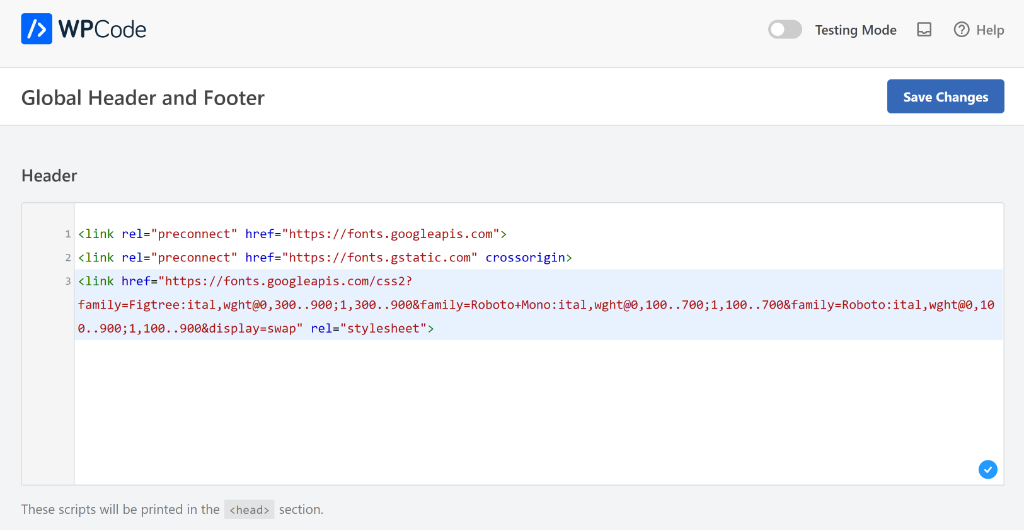The image size is (1024, 530).
Task: Click line number 2 in gutter
Action: 67,257
